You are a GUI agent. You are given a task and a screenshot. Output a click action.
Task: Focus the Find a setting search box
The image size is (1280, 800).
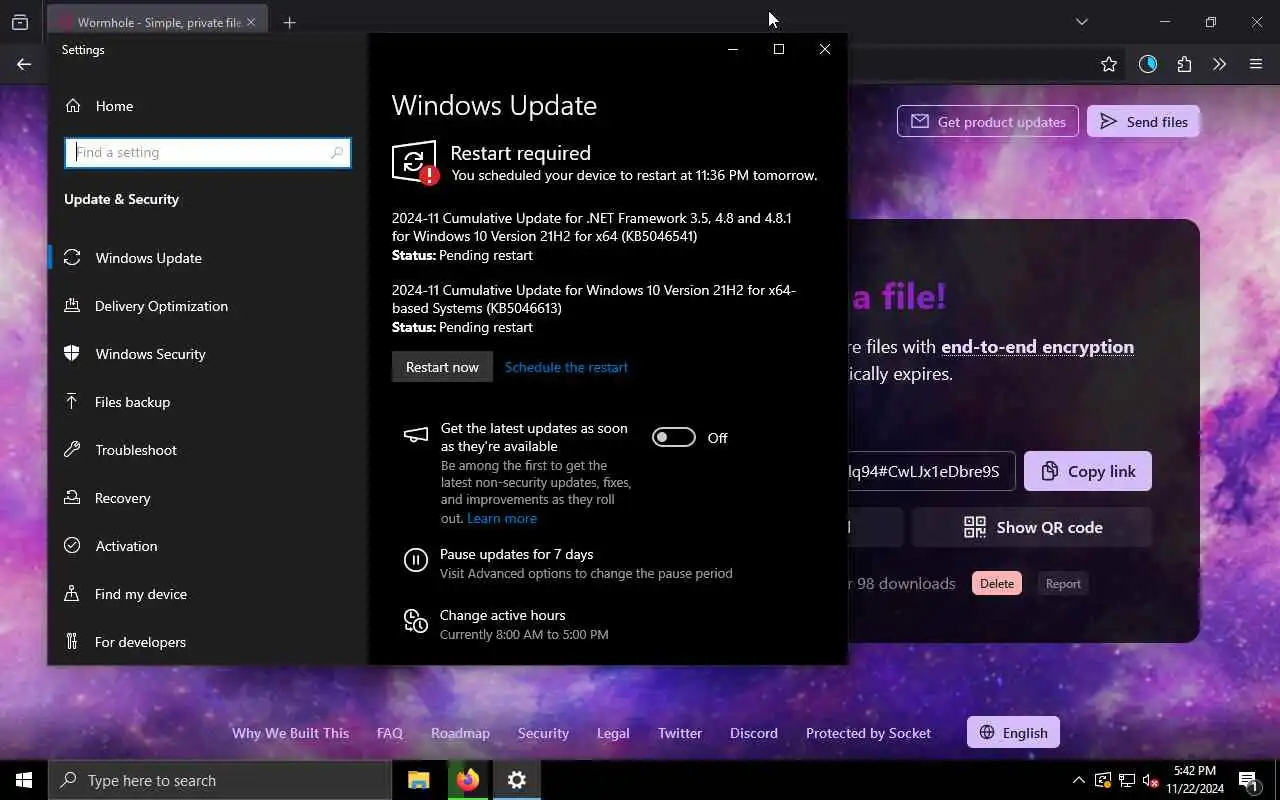(207, 152)
